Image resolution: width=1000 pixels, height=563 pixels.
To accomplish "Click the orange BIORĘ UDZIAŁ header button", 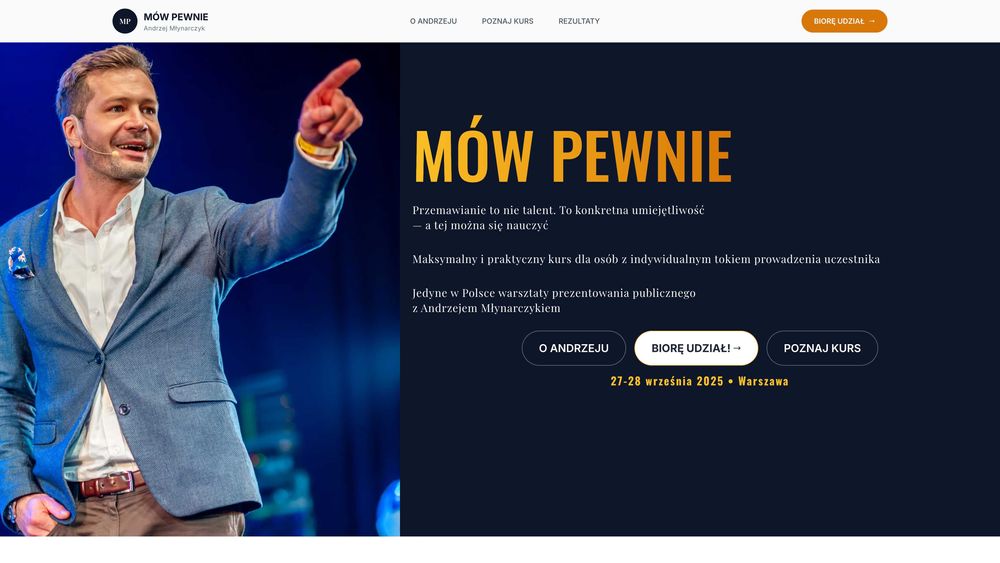I will 844,21.
